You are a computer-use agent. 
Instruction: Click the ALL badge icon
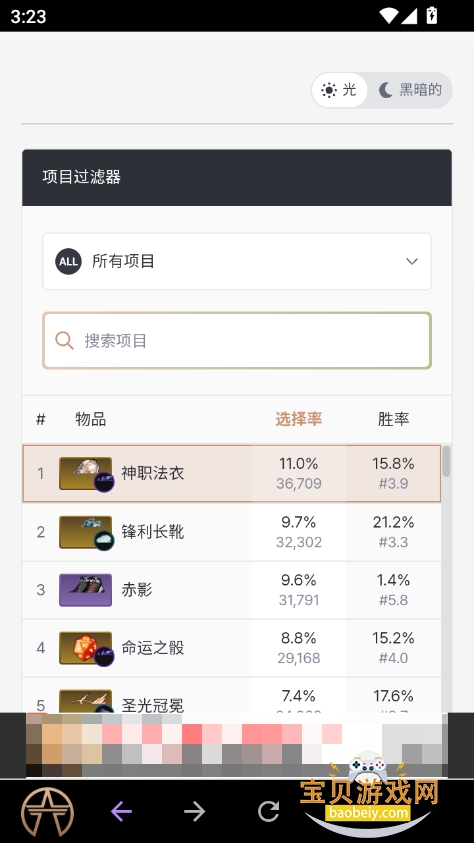pos(68,261)
